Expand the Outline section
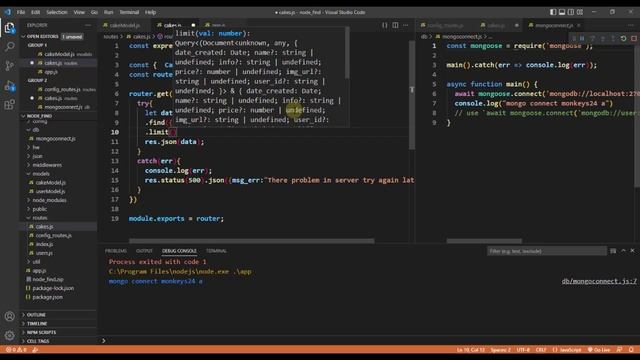 pos(58,315)
